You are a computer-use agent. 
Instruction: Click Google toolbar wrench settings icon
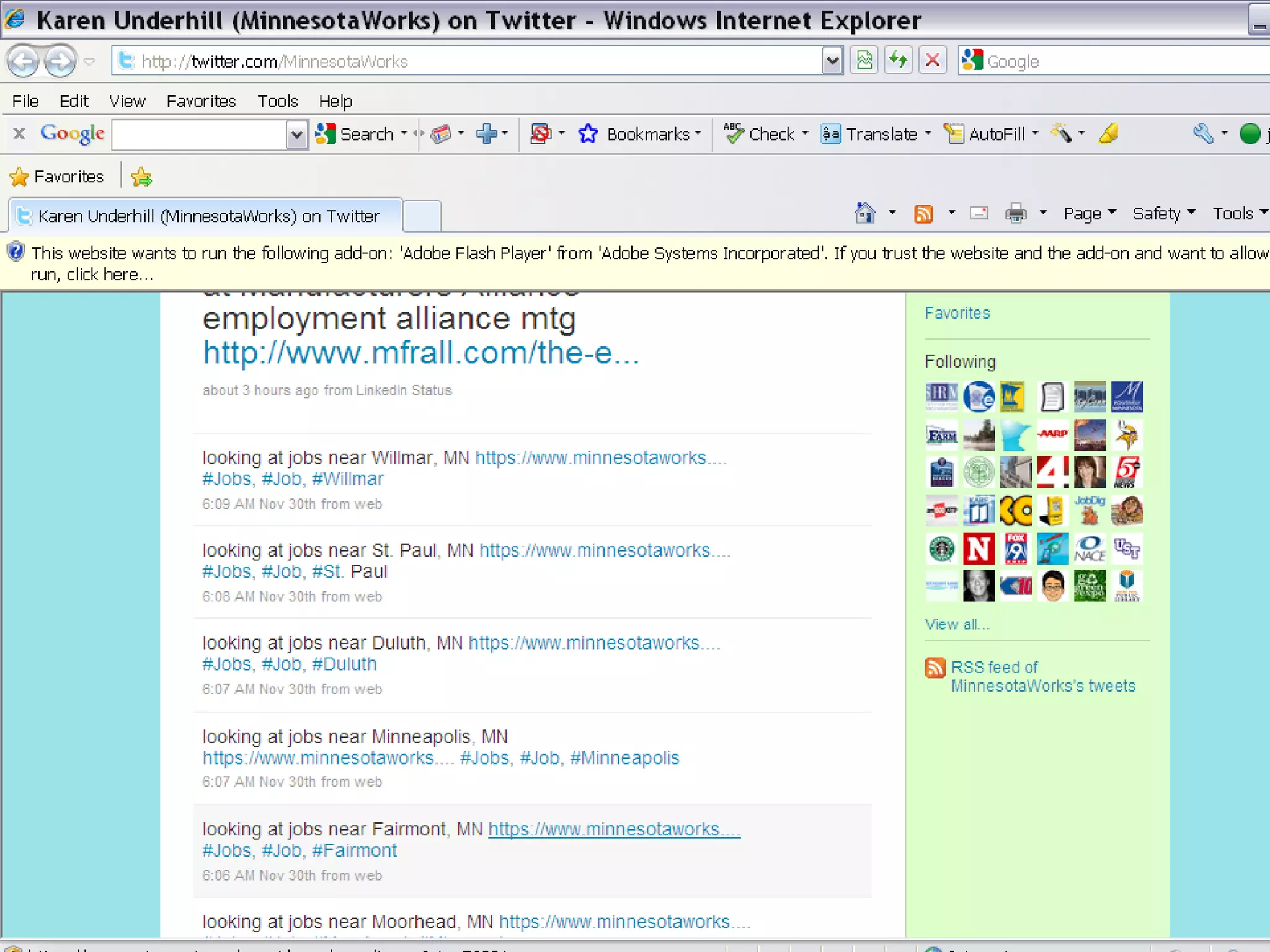click(1202, 134)
